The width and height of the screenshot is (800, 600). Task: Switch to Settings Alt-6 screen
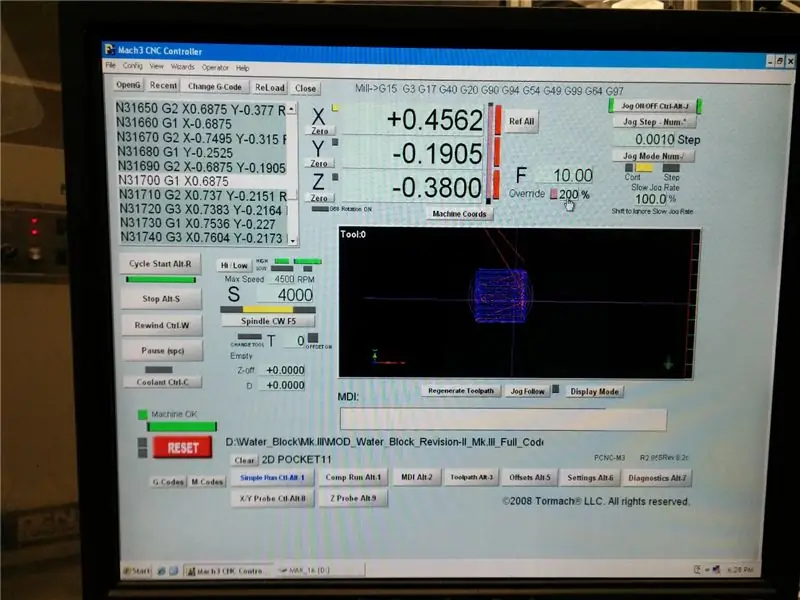[590, 478]
